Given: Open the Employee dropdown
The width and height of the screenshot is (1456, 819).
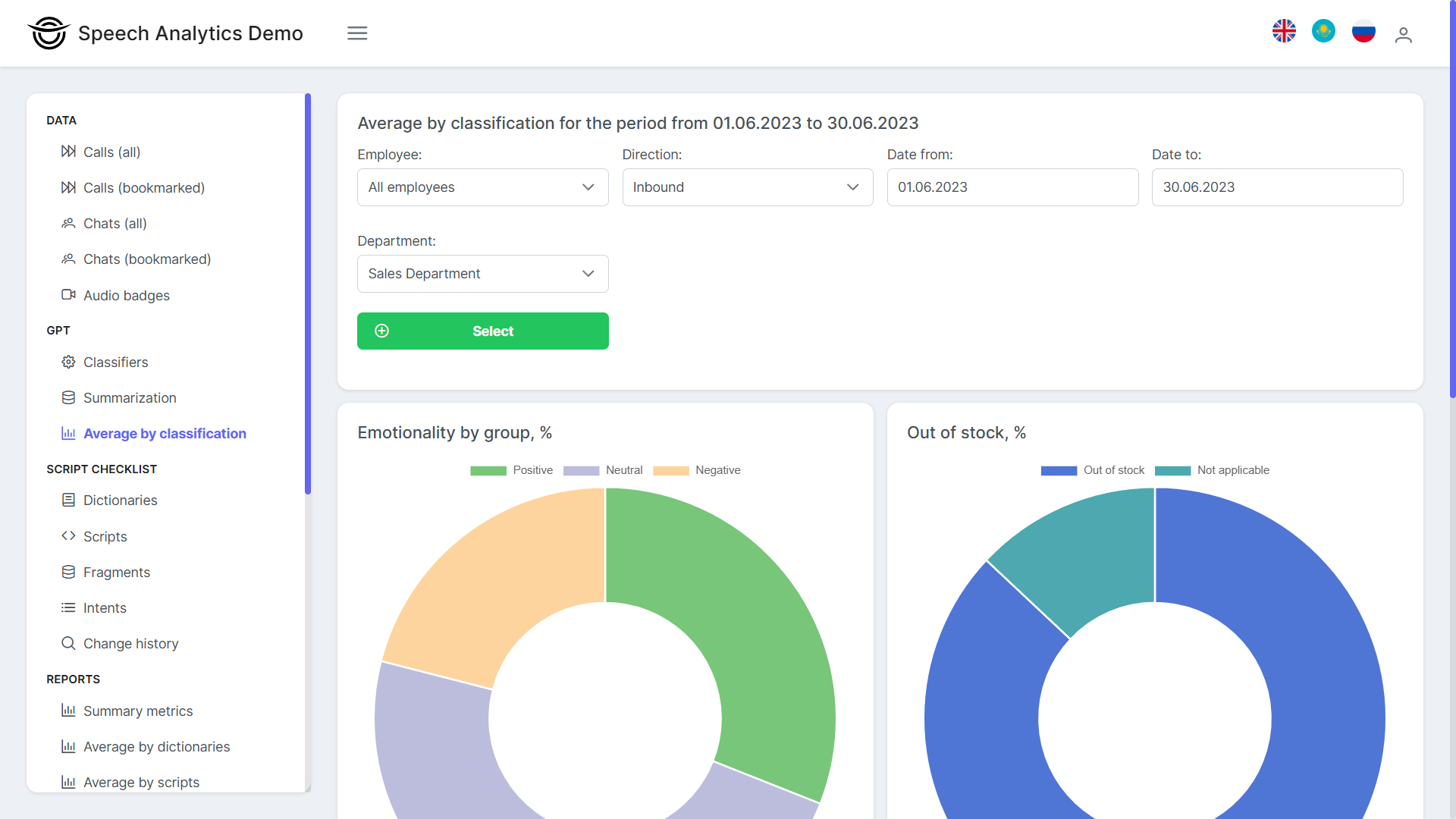Looking at the screenshot, I should [482, 187].
